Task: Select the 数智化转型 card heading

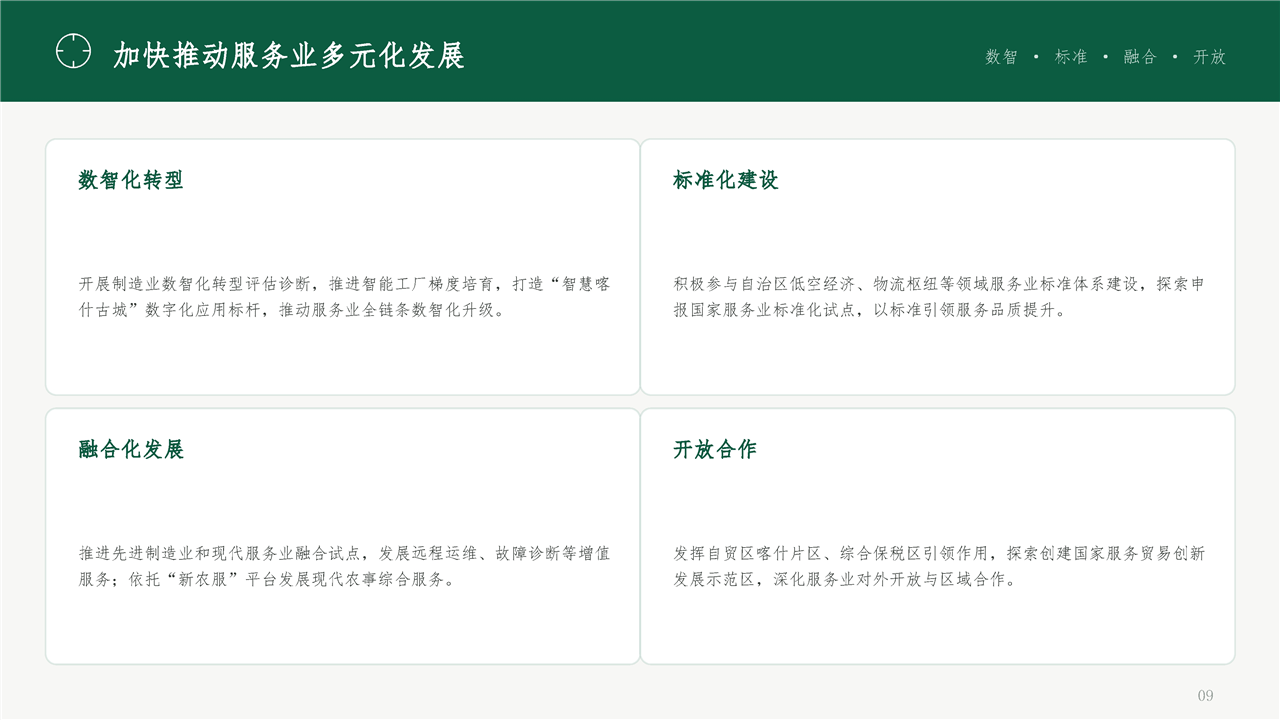Action: tap(131, 180)
